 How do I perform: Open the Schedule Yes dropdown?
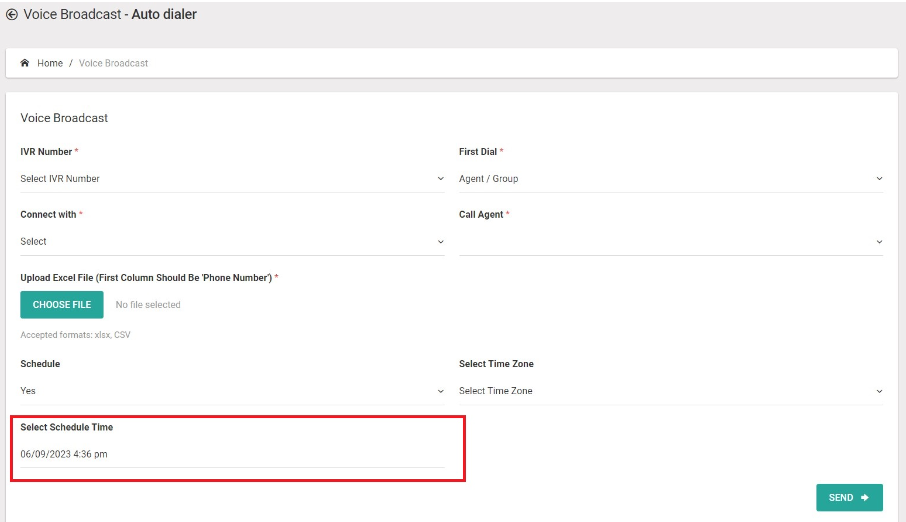coord(232,391)
